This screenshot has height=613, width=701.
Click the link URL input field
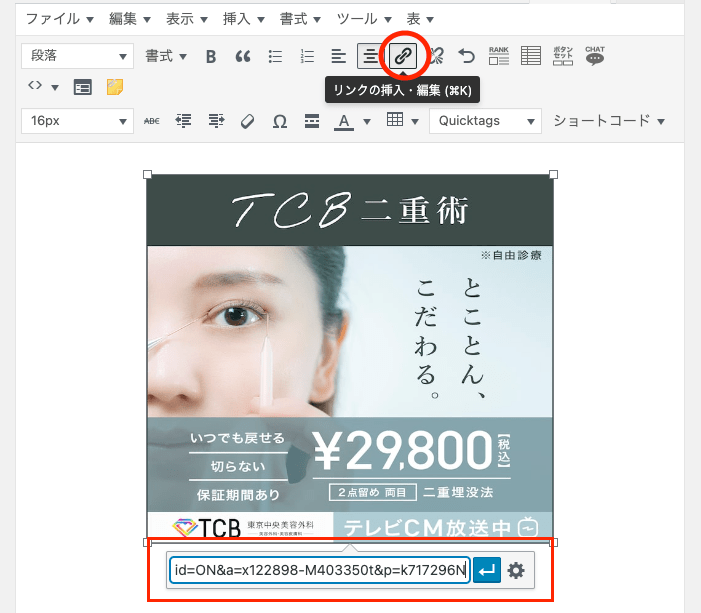pos(320,570)
